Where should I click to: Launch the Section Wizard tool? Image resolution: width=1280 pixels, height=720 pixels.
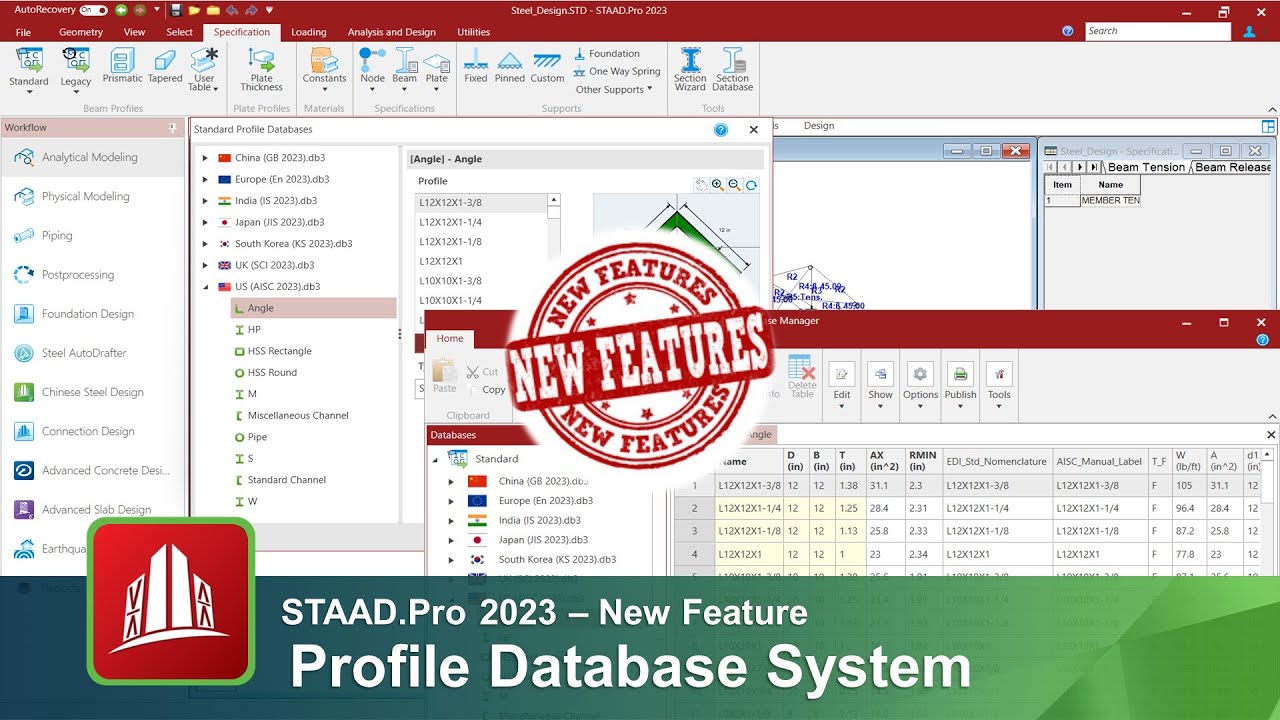(690, 69)
